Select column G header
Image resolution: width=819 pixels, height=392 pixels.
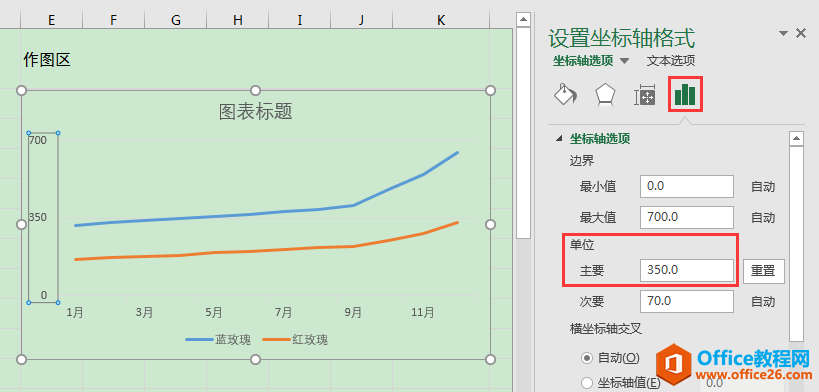[176, 20]
